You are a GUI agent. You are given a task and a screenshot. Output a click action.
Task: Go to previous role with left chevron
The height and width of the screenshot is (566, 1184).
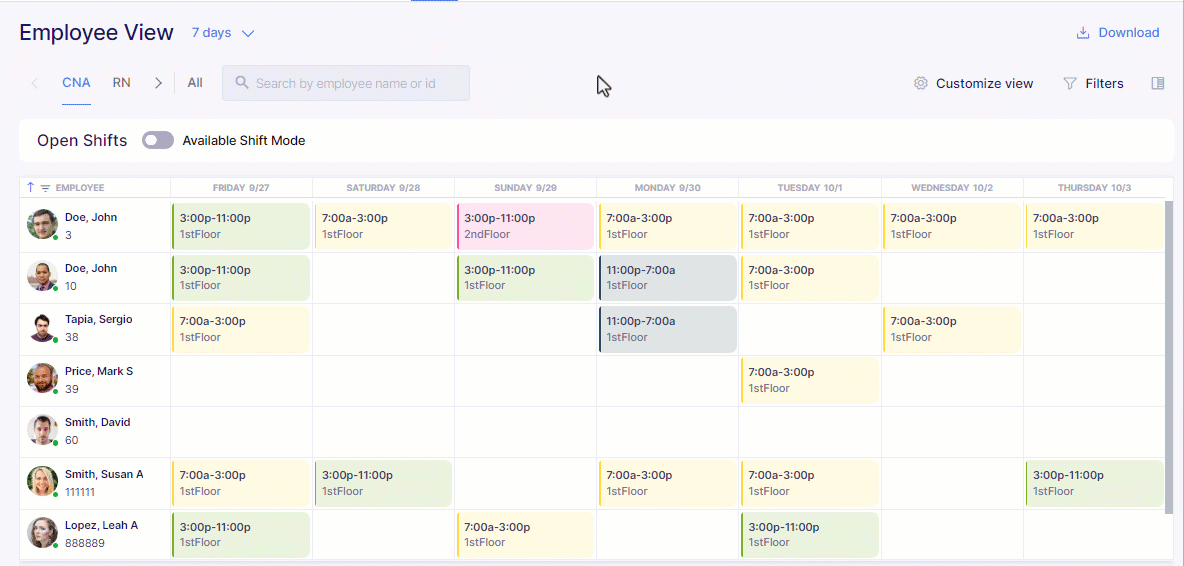[x=35, y=83]
